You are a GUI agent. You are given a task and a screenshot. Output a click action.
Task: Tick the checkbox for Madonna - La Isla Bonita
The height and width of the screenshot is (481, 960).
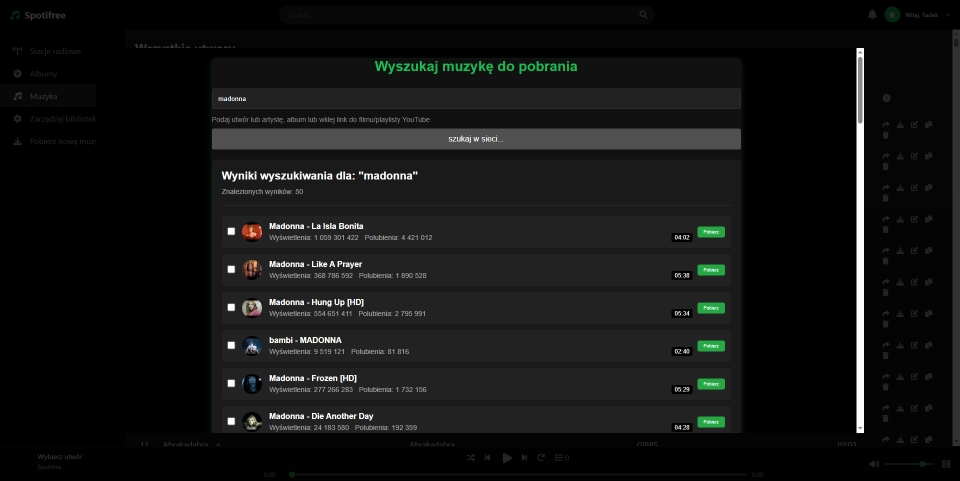[x=231, y=231]
